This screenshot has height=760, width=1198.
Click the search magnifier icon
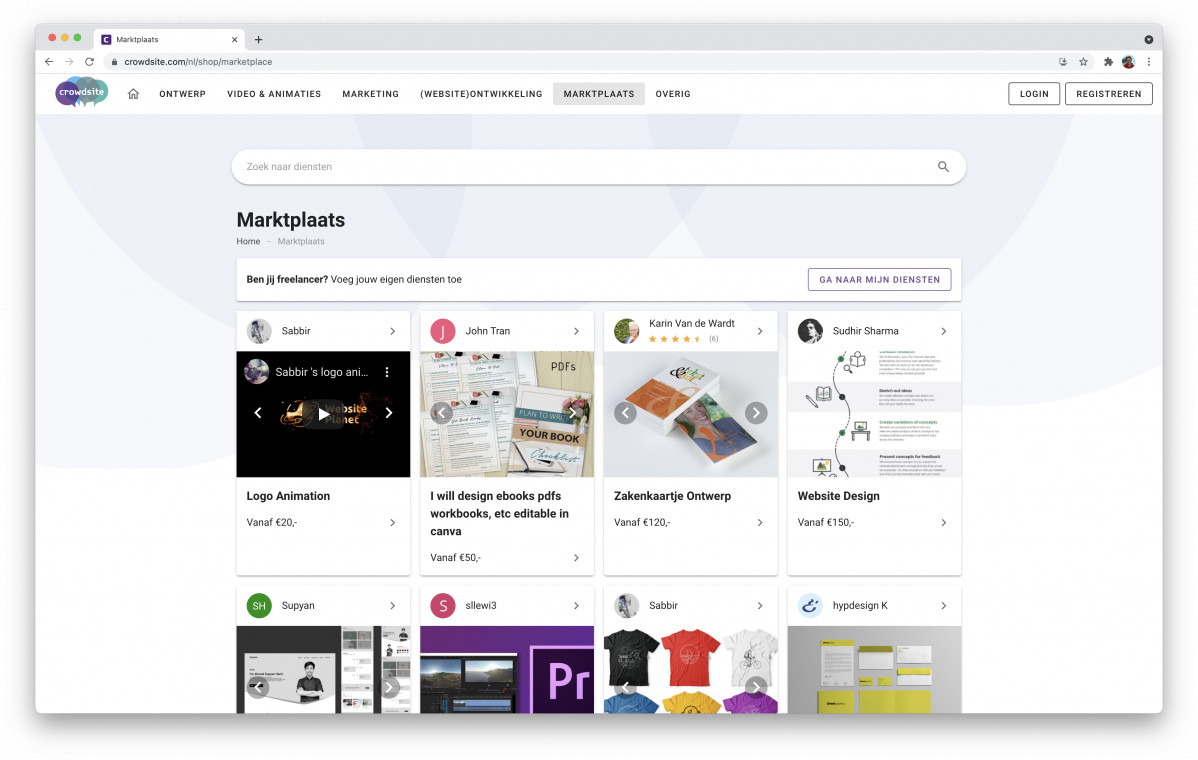tap(943, 167)
